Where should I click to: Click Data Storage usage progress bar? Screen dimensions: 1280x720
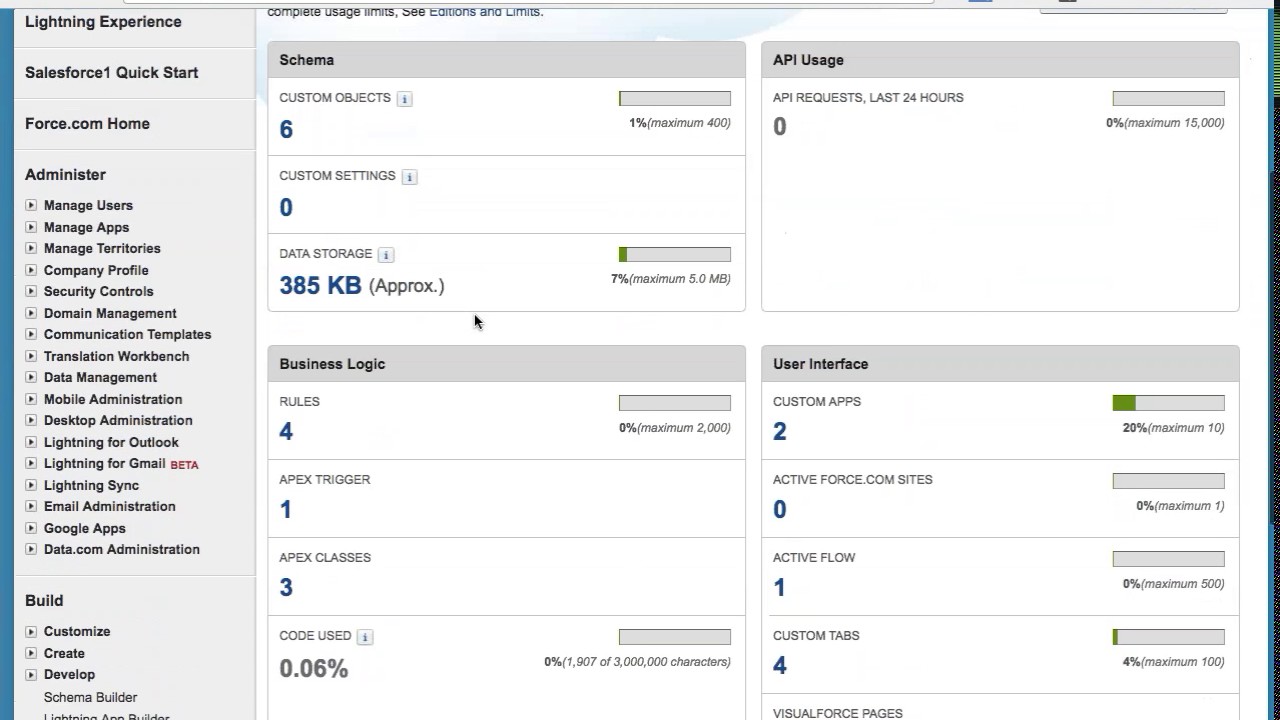675,254
